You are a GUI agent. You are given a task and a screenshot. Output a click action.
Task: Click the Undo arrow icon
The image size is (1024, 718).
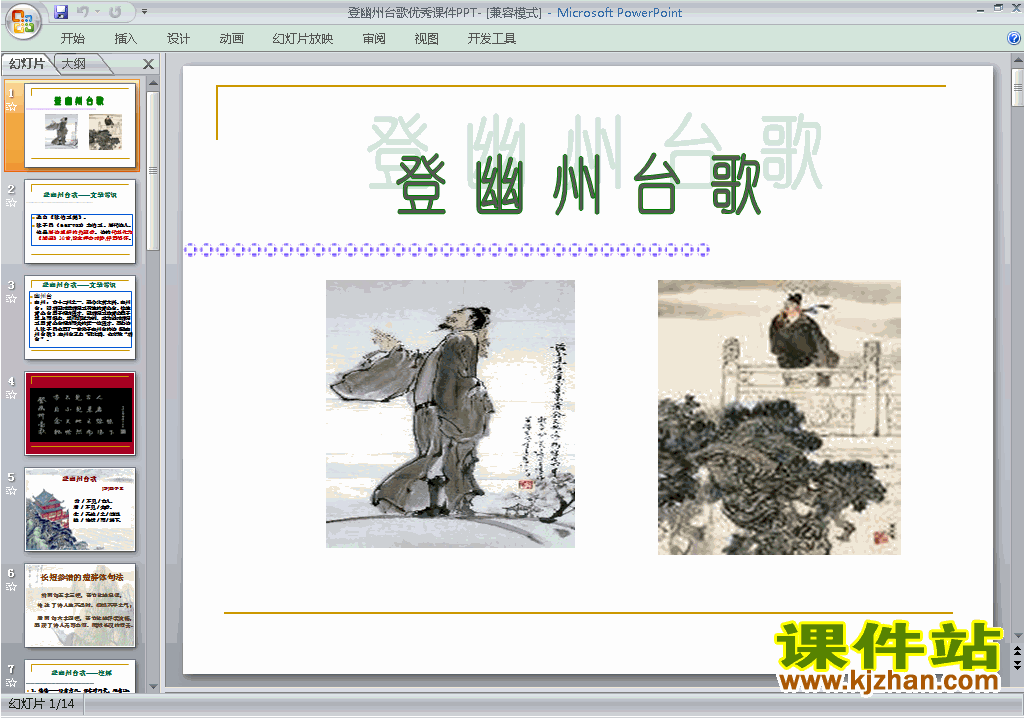coord(82,12)
